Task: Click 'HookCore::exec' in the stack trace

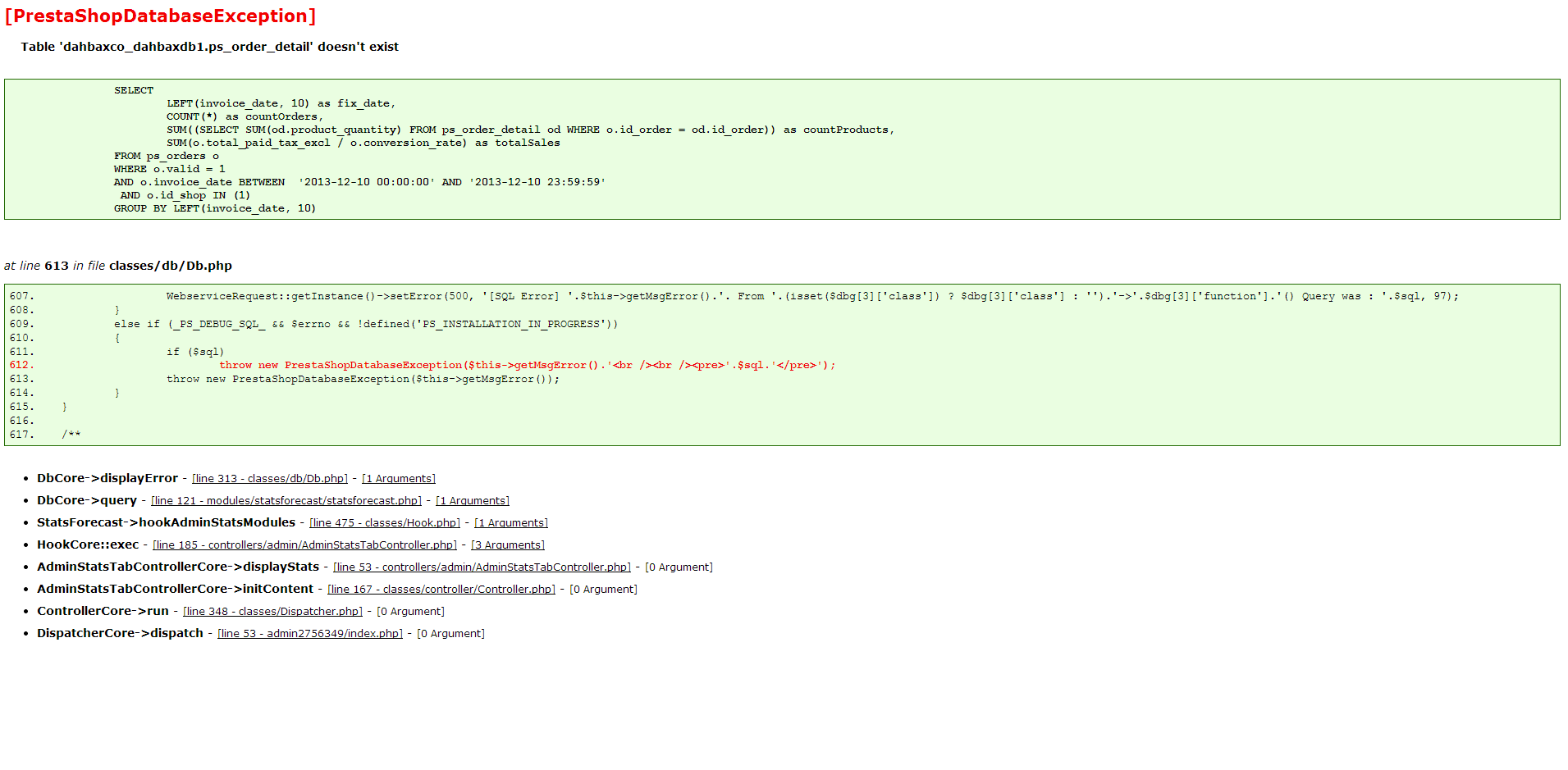Action: click(x=88, y=544)
